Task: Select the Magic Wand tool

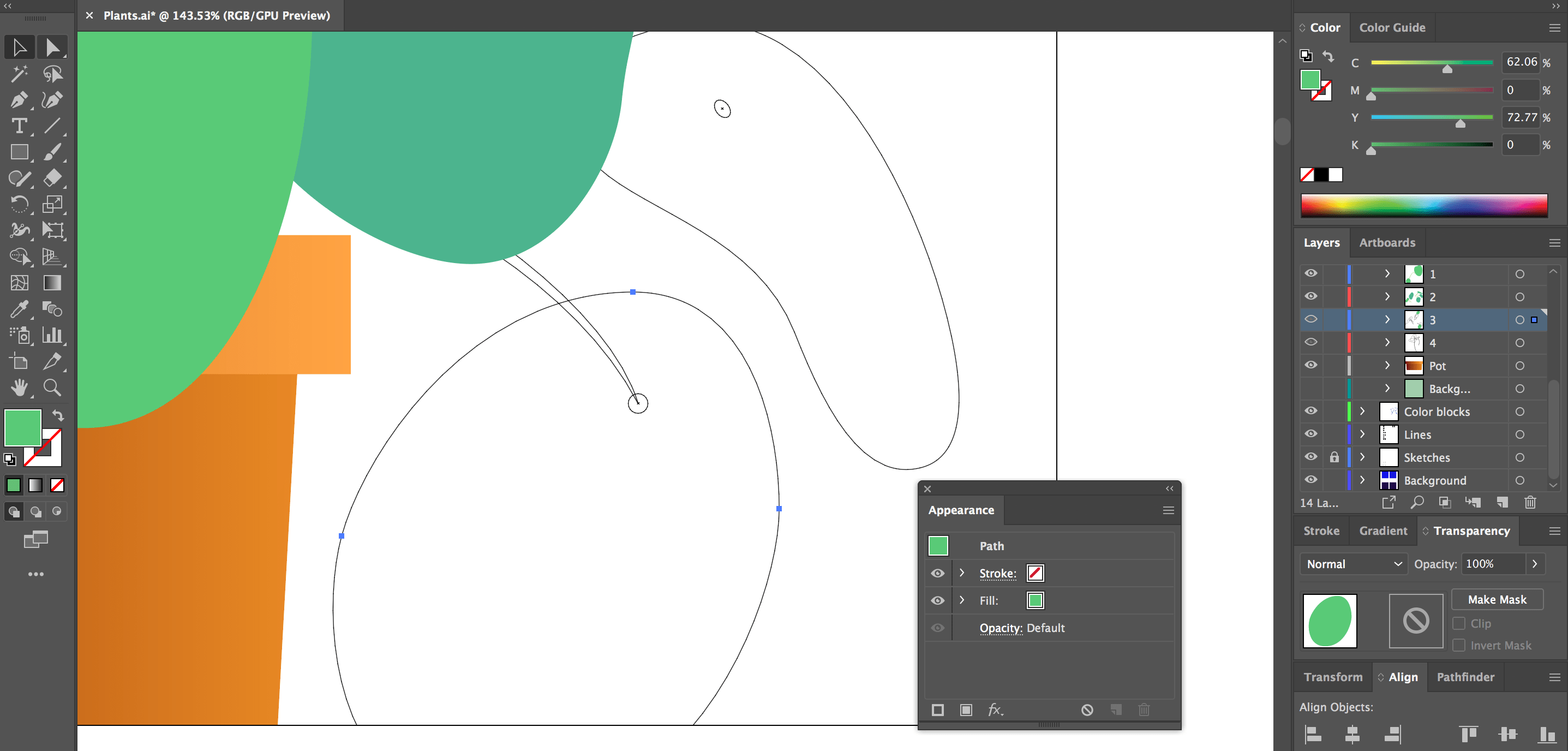Action: [x=19, y=74]
